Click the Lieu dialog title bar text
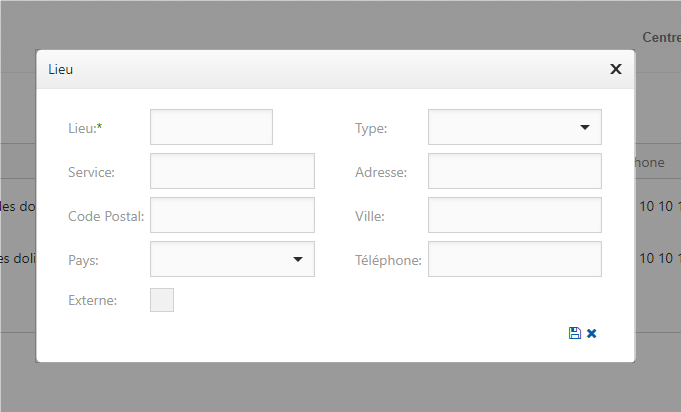Image resolution: width=681 pixels, height=412 pixels. point(61,69)
